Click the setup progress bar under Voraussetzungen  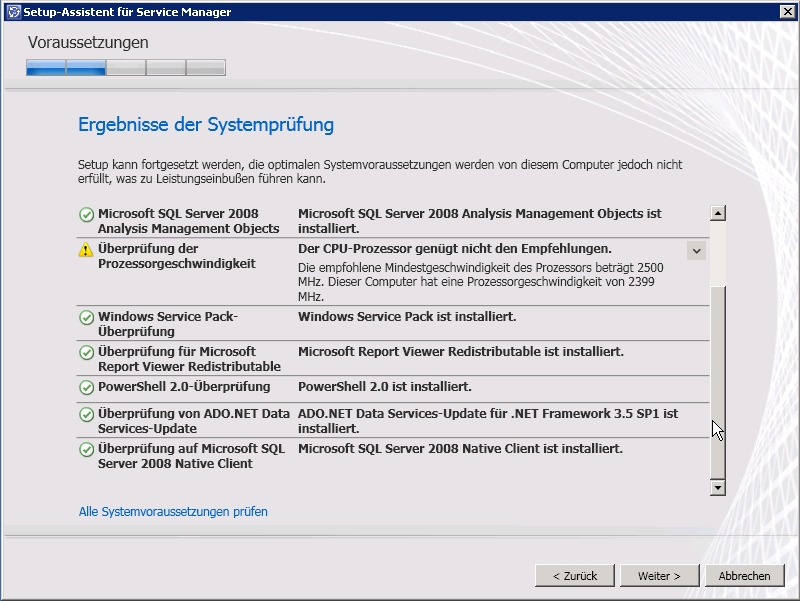pos(126,68)
